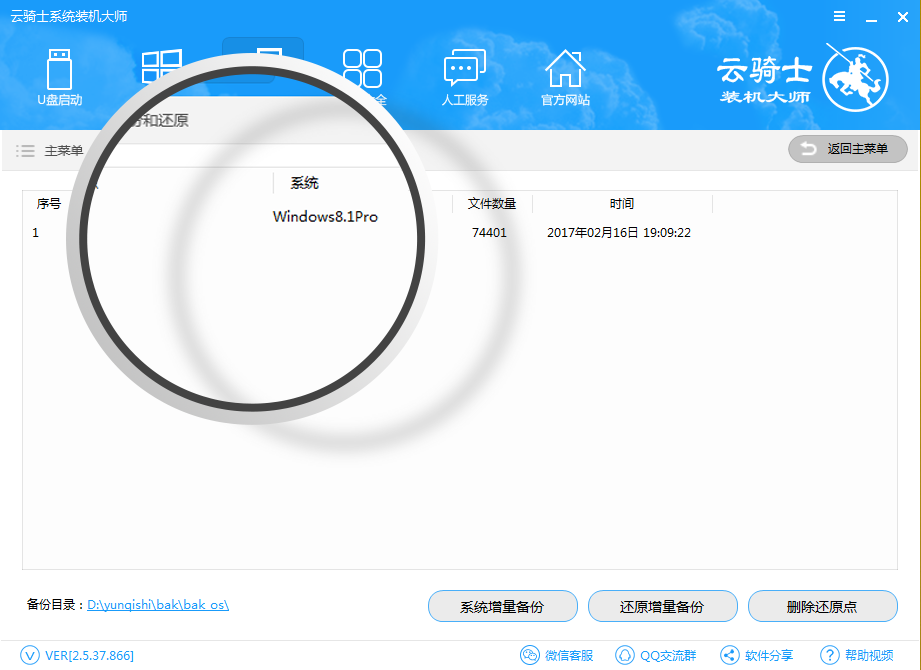The height and width of the screenshot is (670, 921).
Task: Click the 主菜单 list icon
Action: [x=25, y=151]
